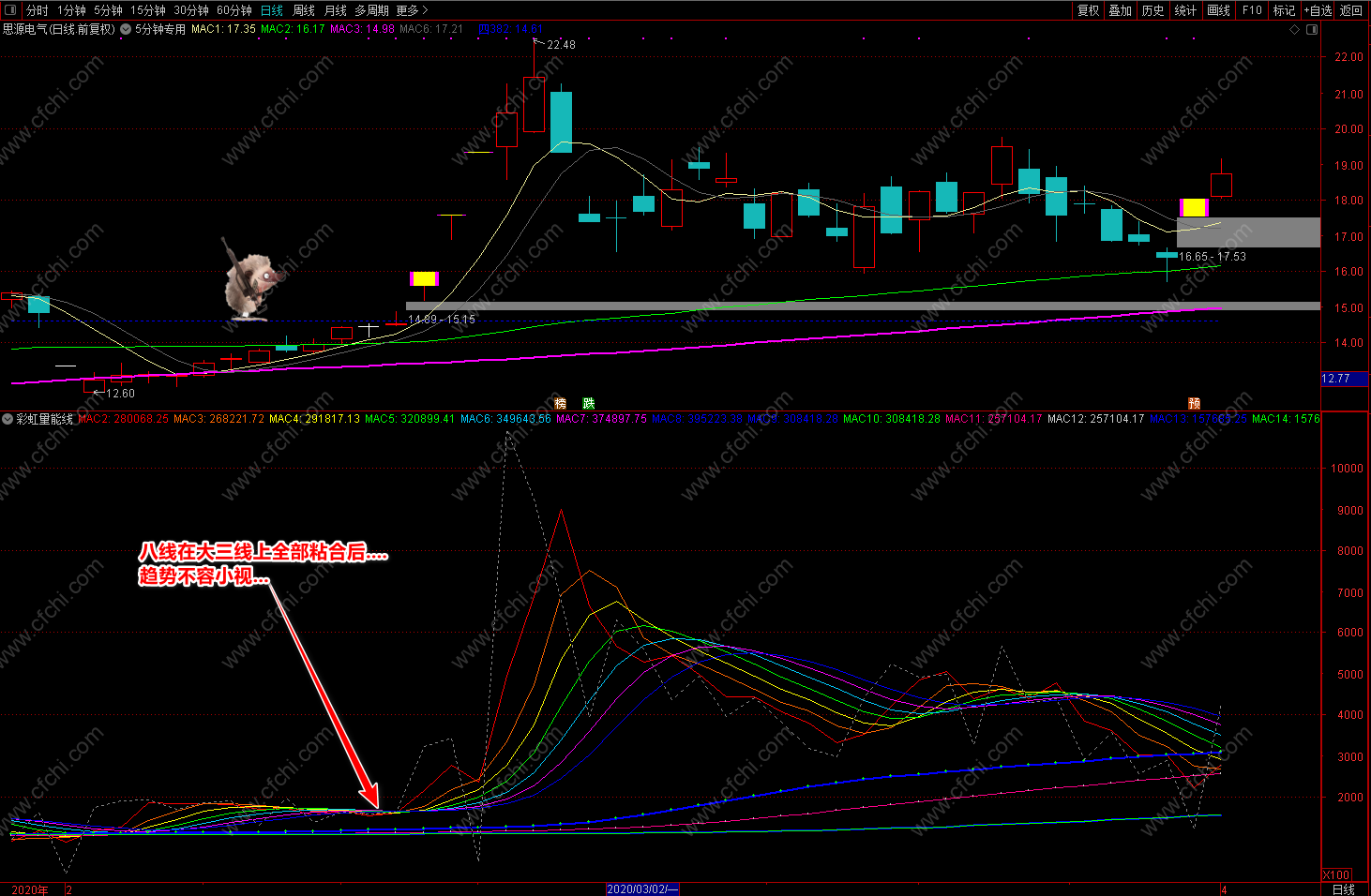Open 统计 statistics panel
1371x896 pixels.
click(1186, 10)
